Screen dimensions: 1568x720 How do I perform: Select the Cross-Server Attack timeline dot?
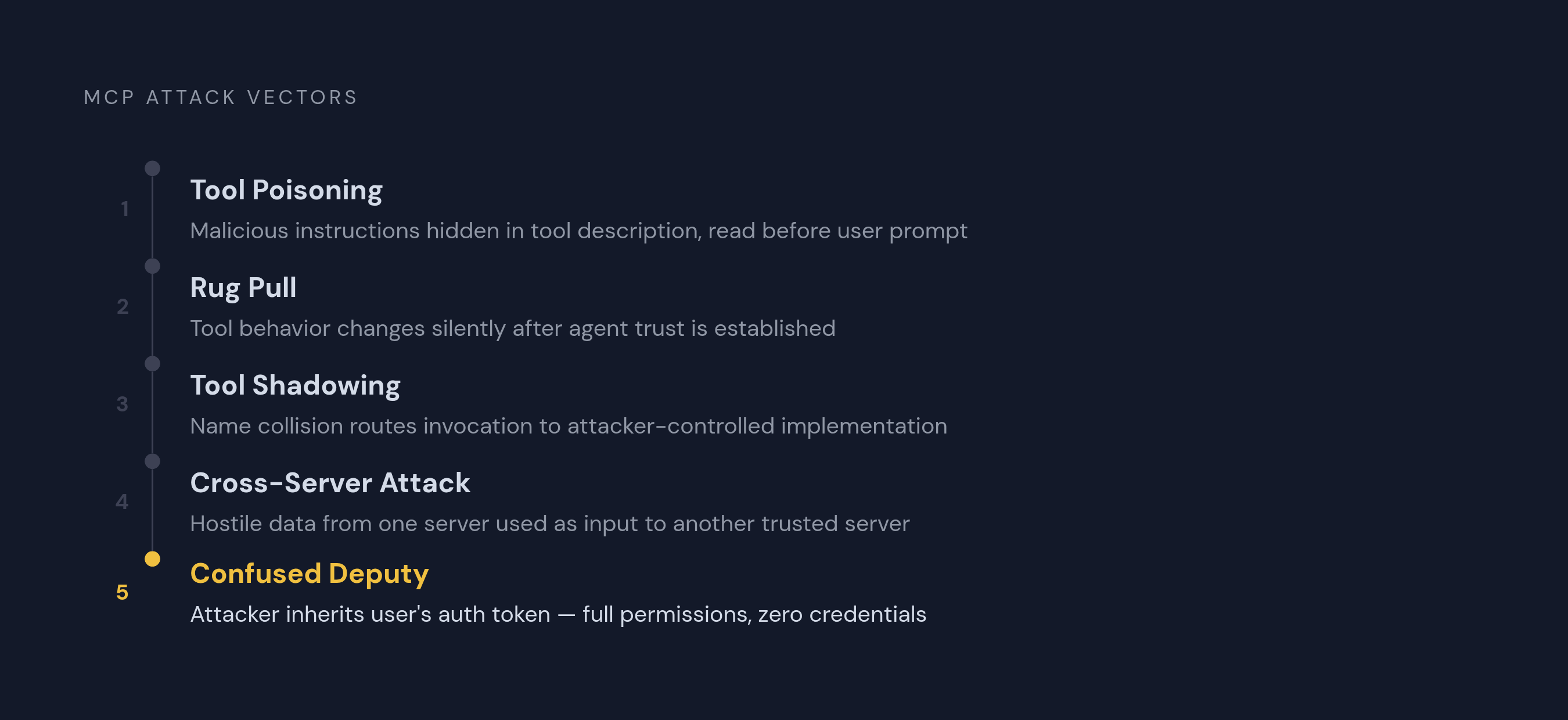152,461
